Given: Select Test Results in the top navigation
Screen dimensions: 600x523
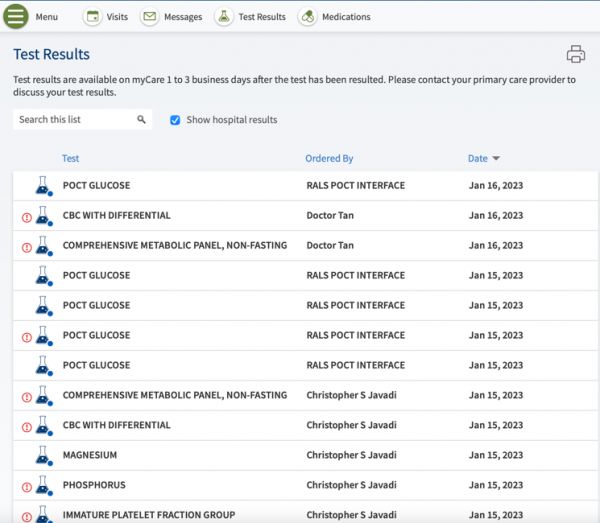Looking at the screenshot, I should [x=262, y=17].
